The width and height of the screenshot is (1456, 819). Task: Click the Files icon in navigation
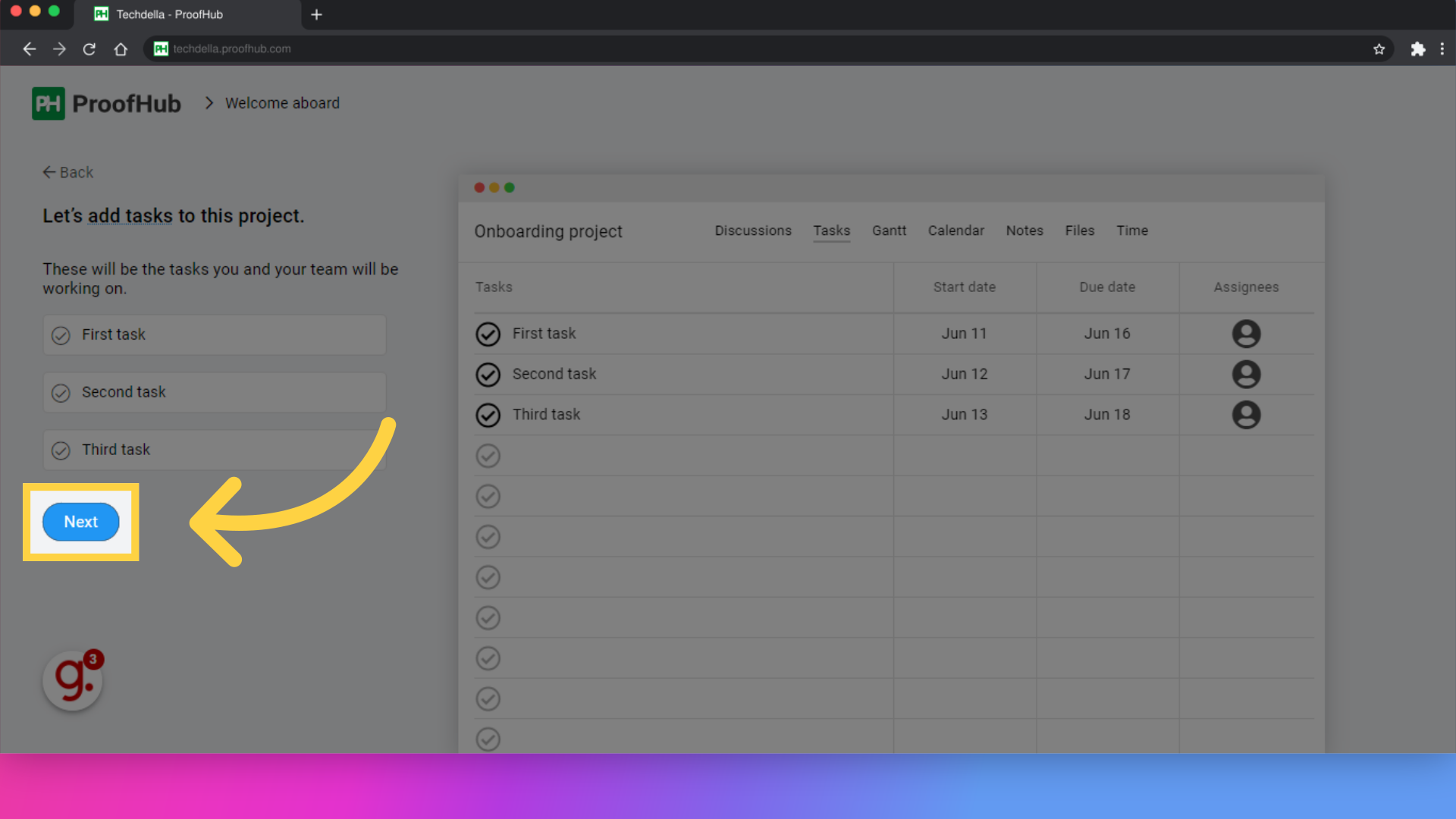1079,231
